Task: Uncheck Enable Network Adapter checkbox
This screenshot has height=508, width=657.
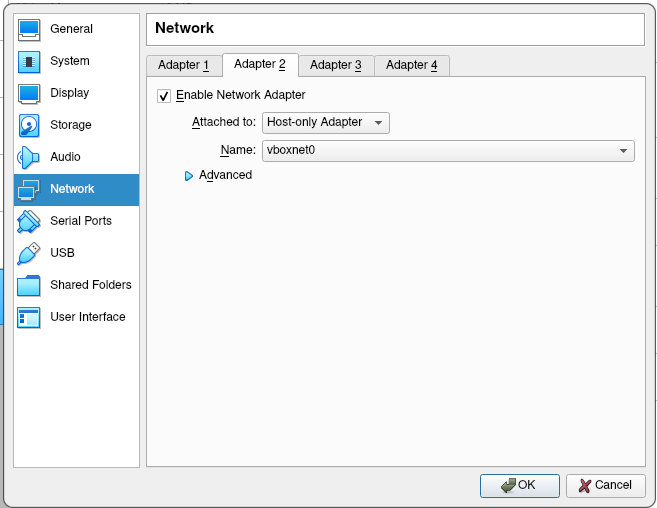Action: (x=164, y=96)
